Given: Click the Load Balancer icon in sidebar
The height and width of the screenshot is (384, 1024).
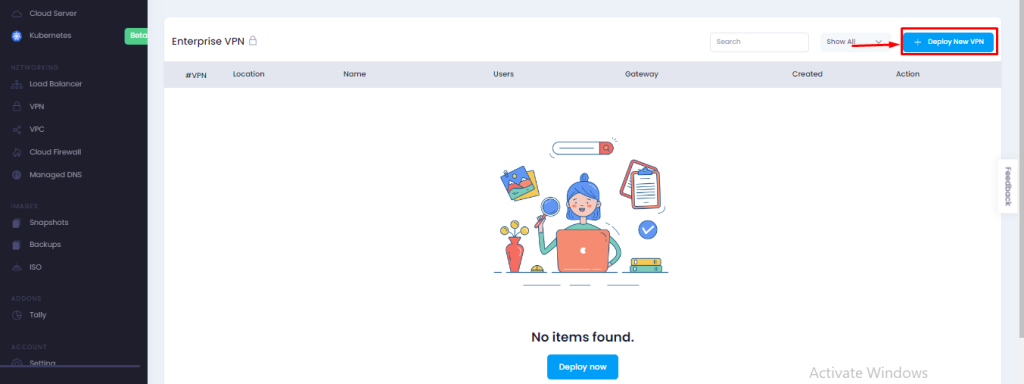Looking at the screenshot, I should point(17,84).
